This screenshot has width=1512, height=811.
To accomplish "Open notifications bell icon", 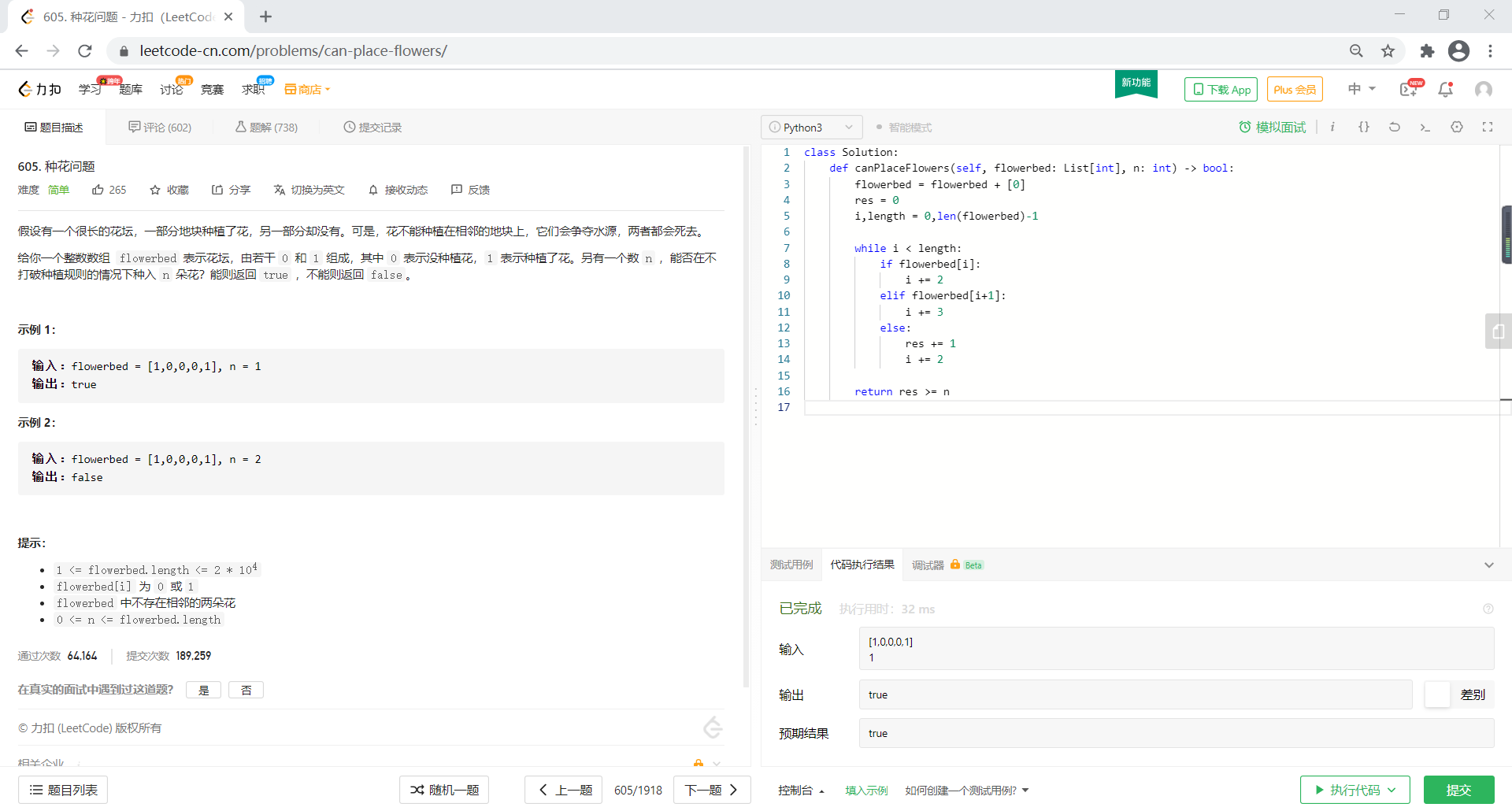I will pos(1445,90).
